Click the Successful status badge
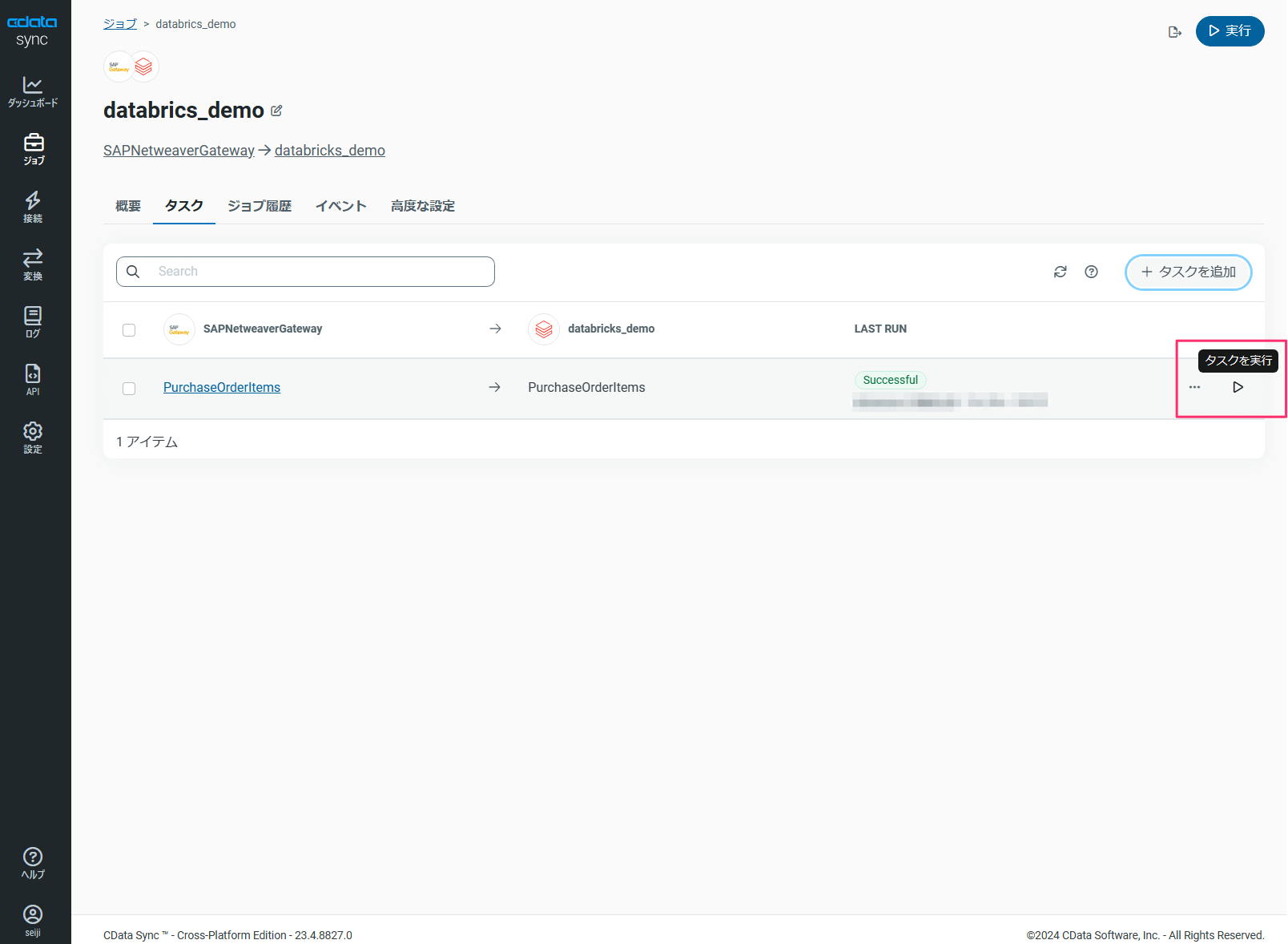Viewport: 1288px width, 944px height. 891,380
